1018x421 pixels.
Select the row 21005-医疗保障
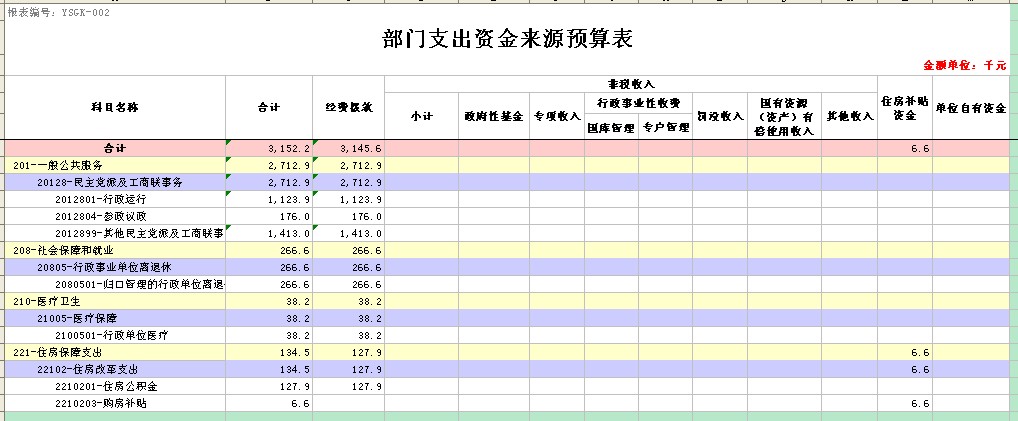(x=509, y=318)
